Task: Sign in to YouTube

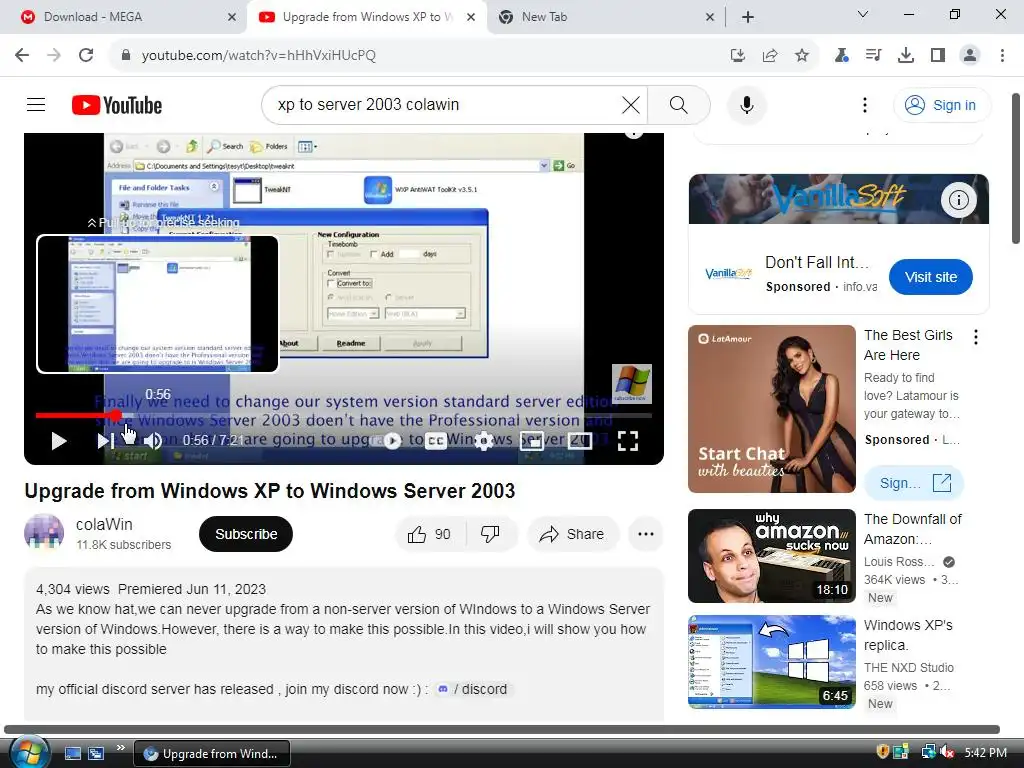Action: click(942, 105)
